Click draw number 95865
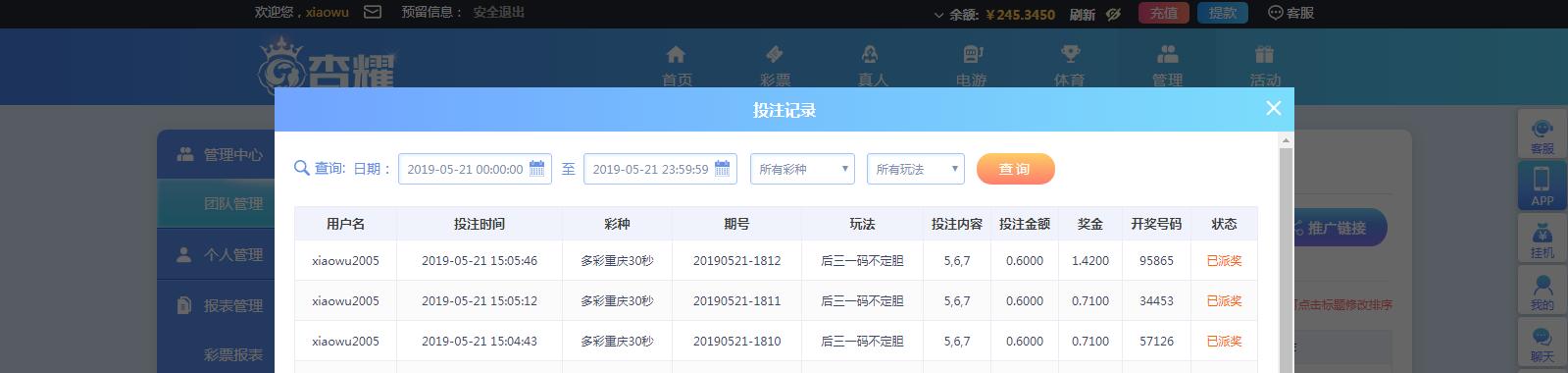Viewport: 1568px width, 373px height. tap(1156, 261)
